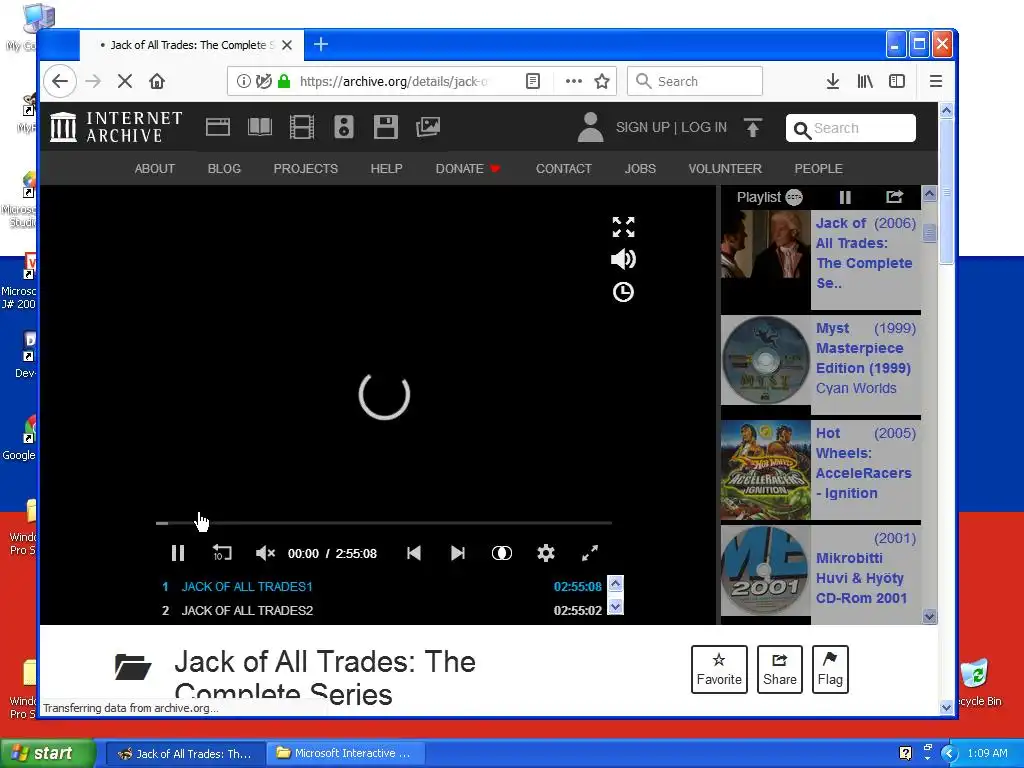Open the CONTACT menu item
1024x768 pixels.
tap(564, 168)
